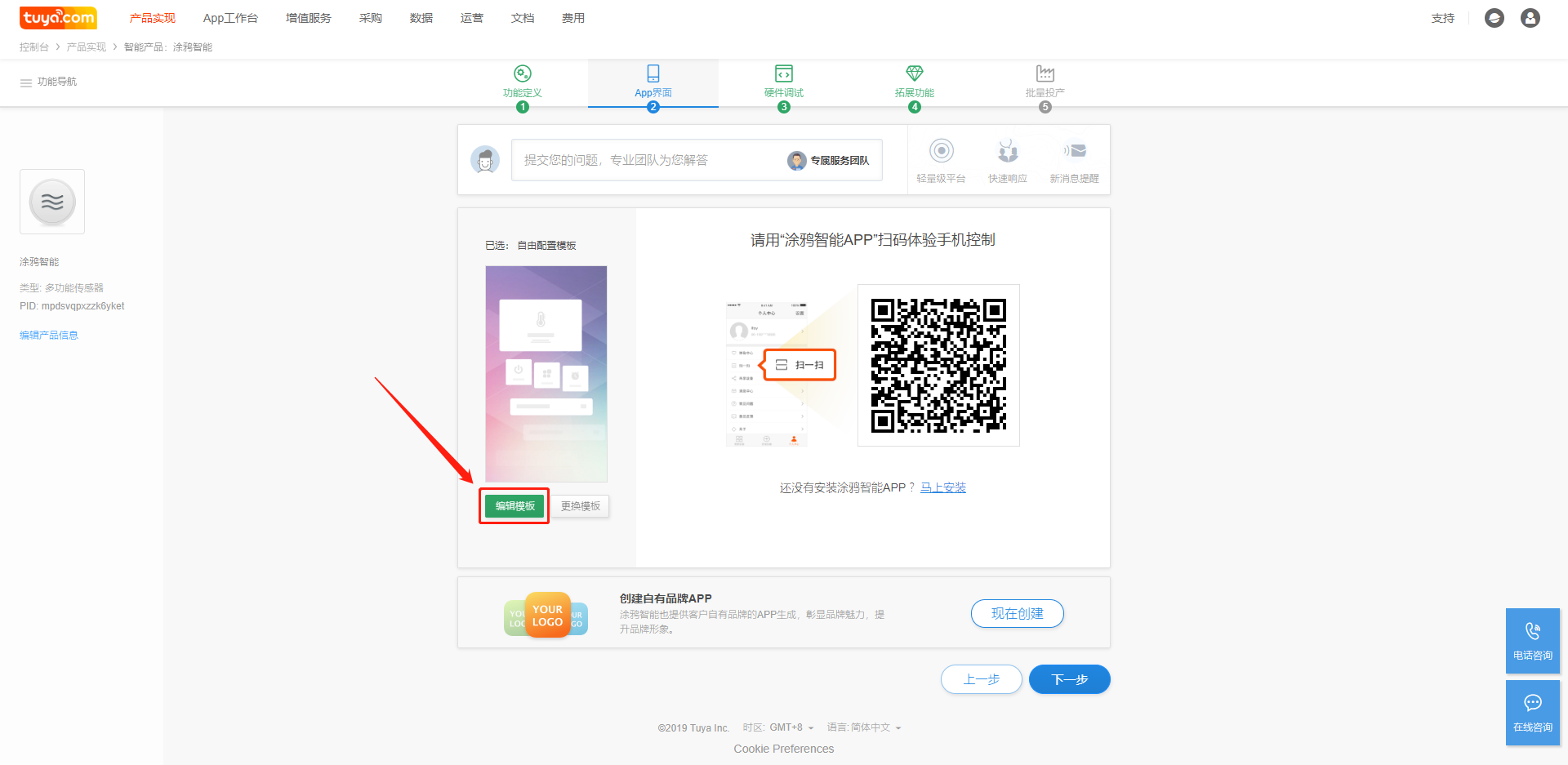Click the tuya.com logo

(x=58, y=17)
